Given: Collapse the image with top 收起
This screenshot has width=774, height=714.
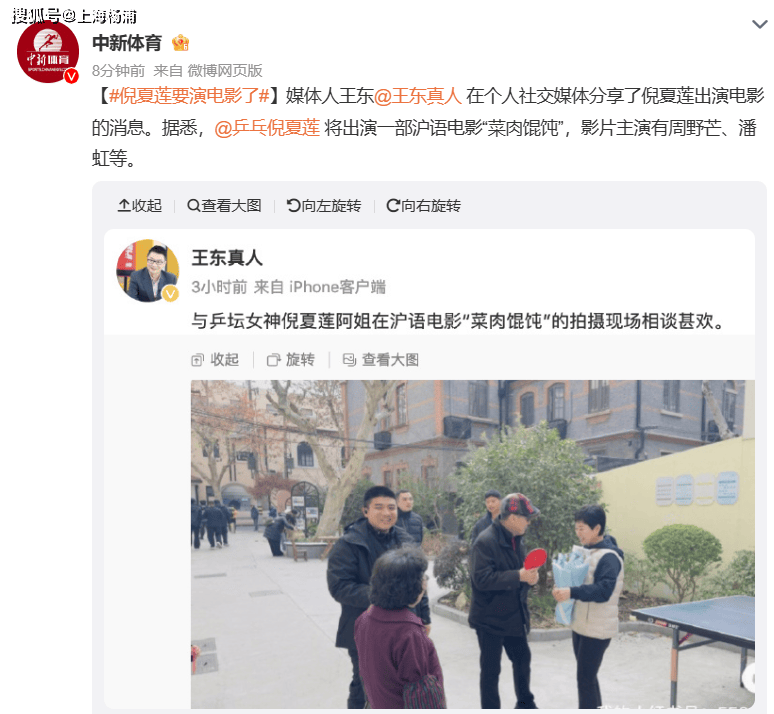Looking at the screenshot, I should (x=140, y=205).
